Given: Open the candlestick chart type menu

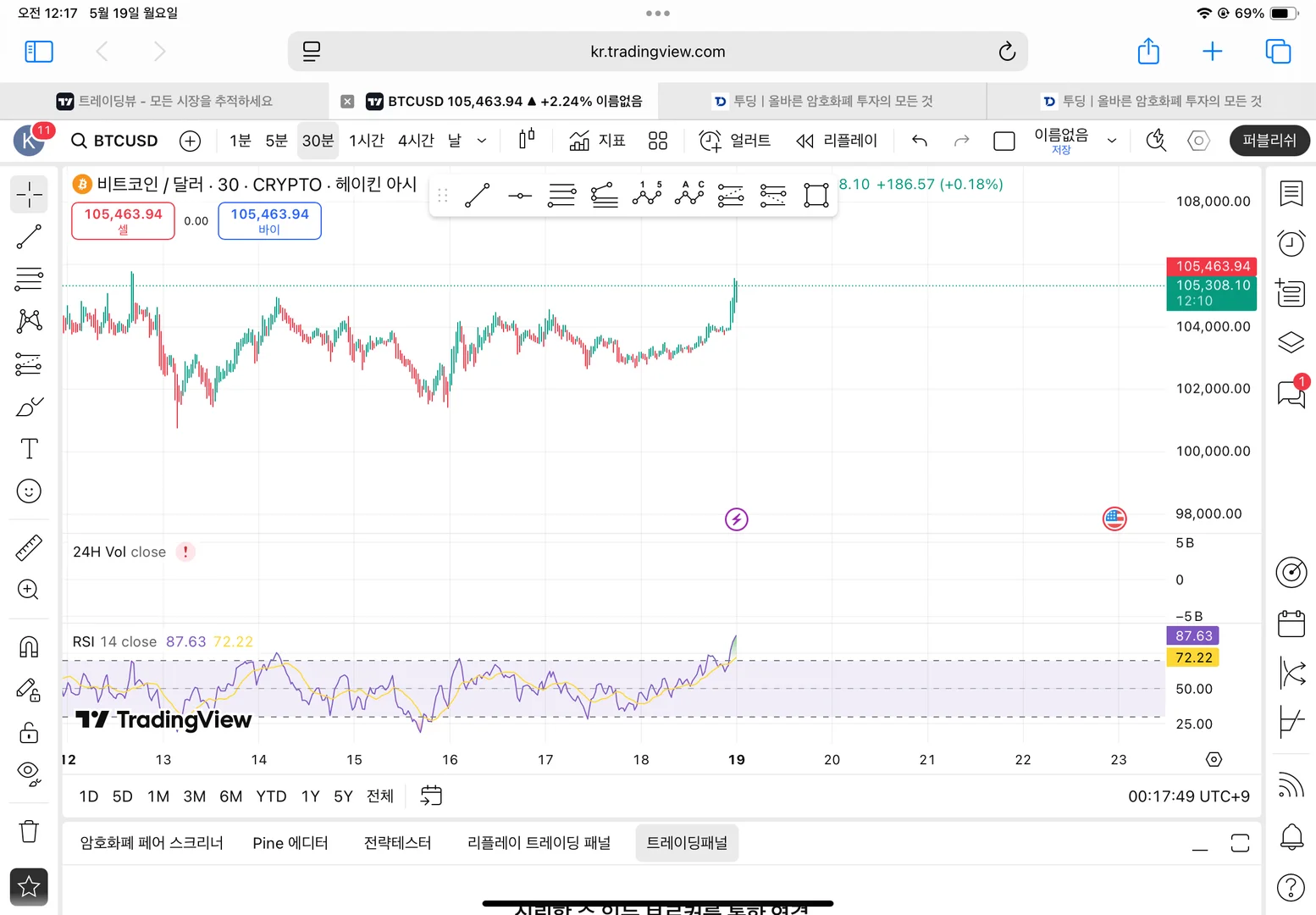Looking at the screenshot, I should coord(527,140).
